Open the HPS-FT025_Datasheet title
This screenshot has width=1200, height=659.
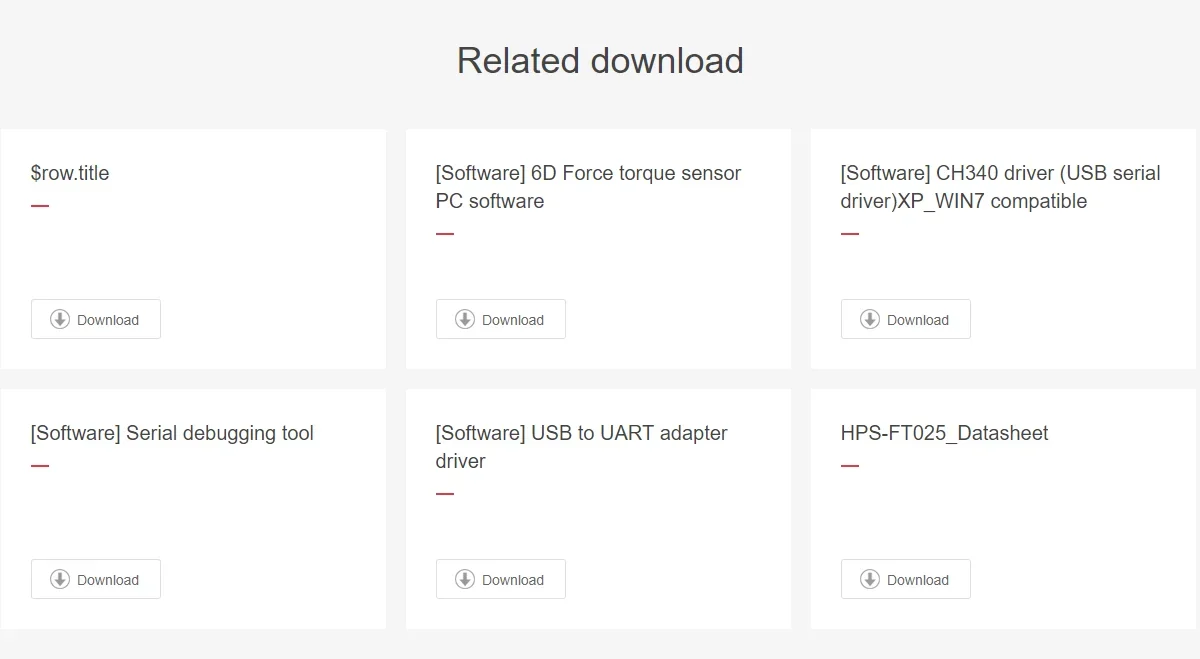(944, 433)
